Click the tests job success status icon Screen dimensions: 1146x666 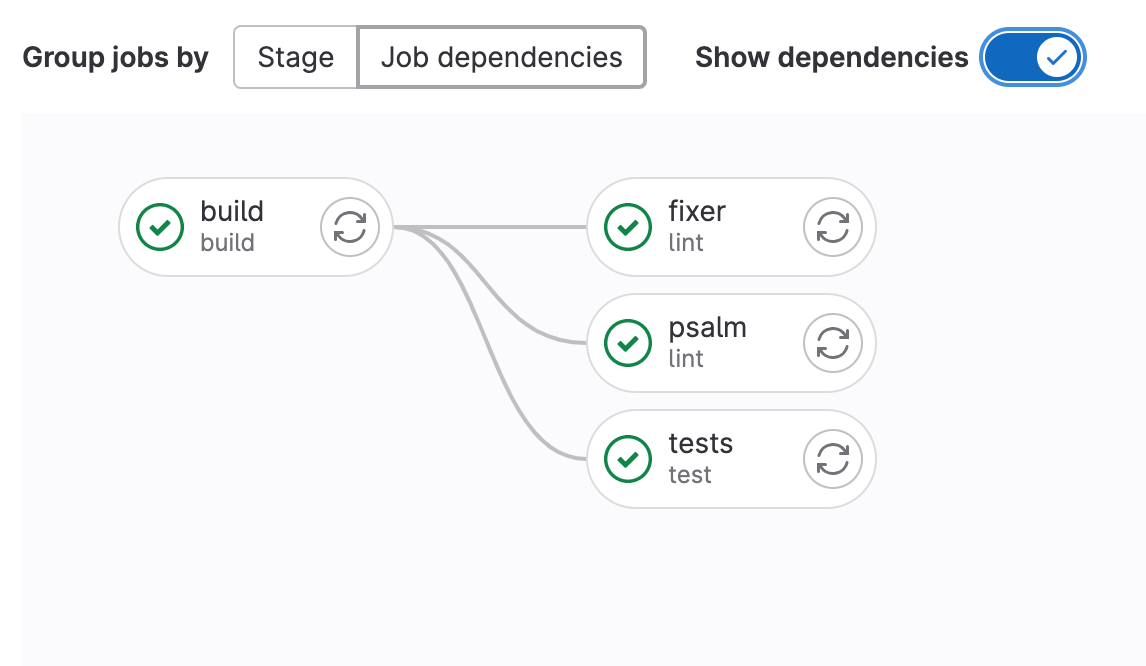tap(627, 459)
